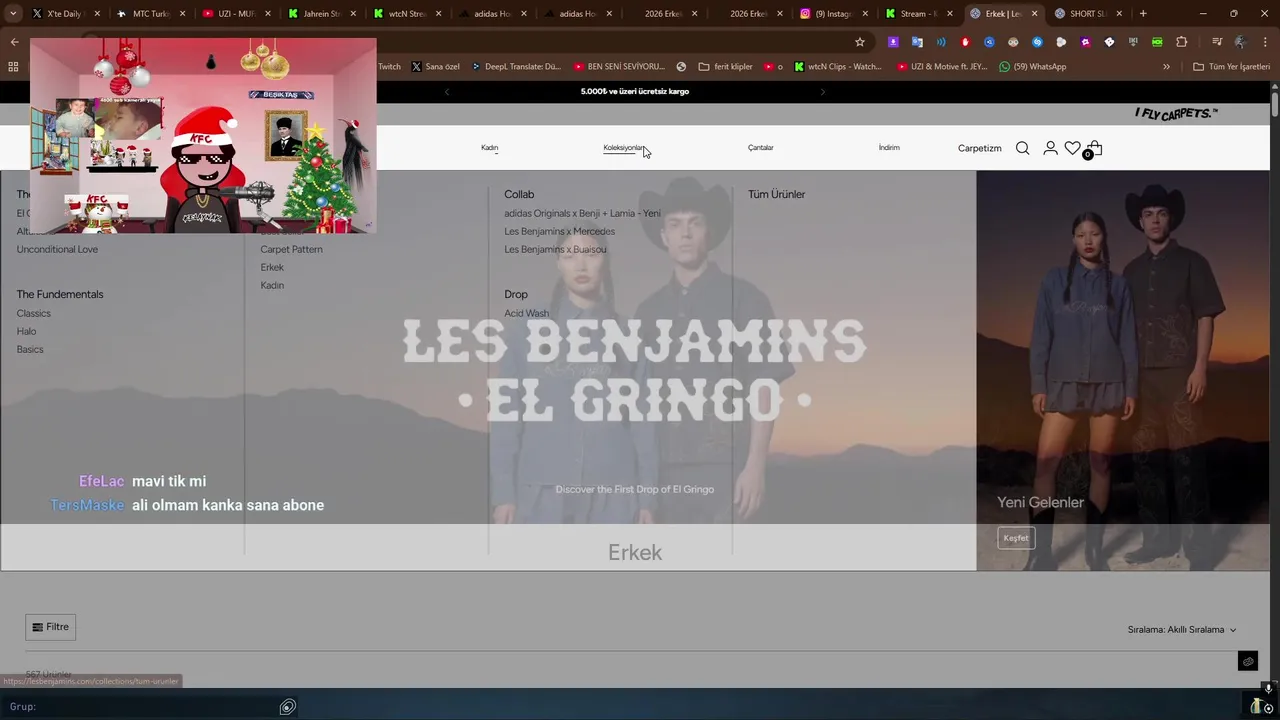The image size is (1280, 720).
Task: Open the Extensions puzzle-piece icon
Action: click(x=1182, y=42)
